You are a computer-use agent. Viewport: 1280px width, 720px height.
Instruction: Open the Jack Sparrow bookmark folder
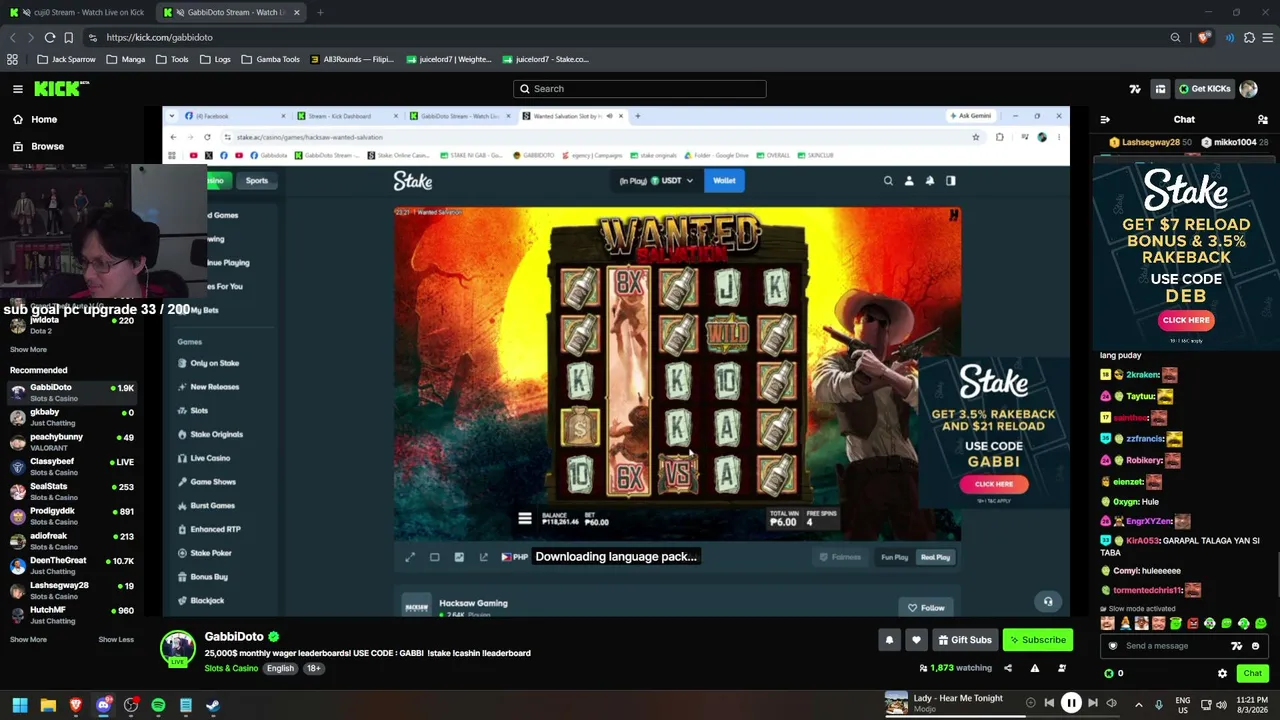click(x=66, y=59)
